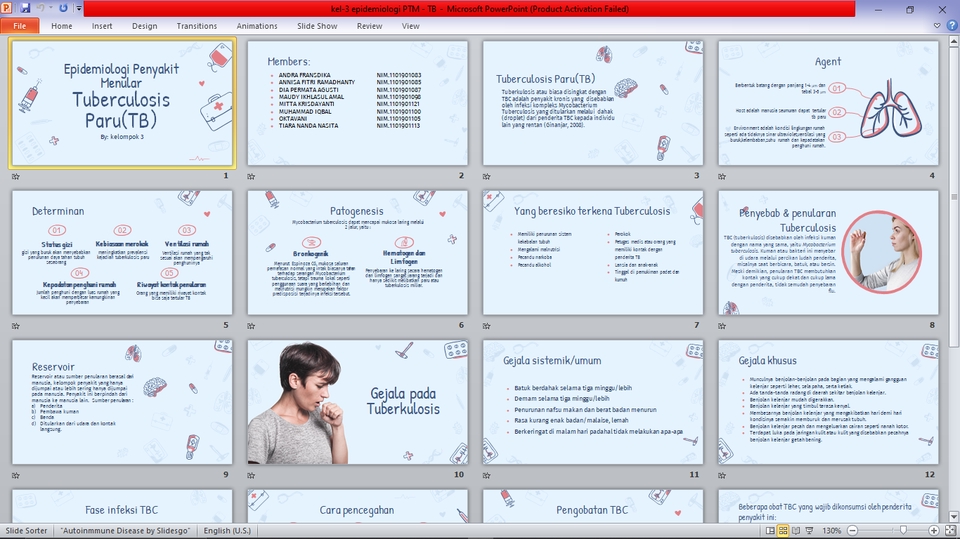Preview animation star under slide 3
This screenshot has height=539, width=960.
(x=486, y=176)
